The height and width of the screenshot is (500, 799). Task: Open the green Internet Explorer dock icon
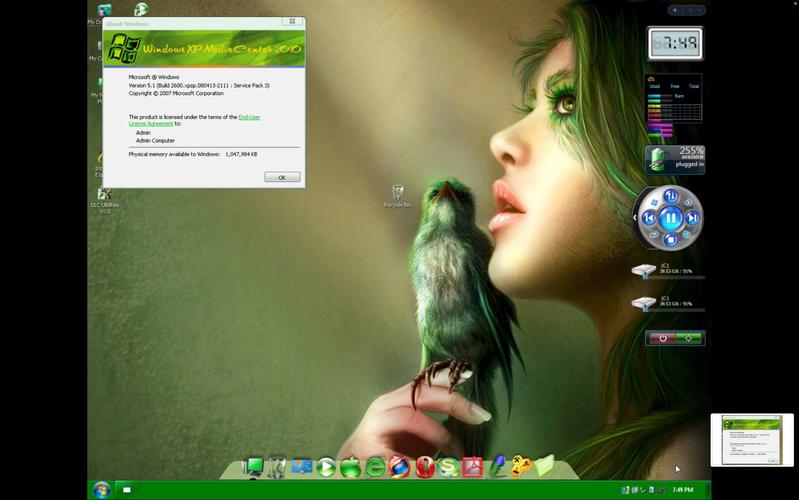coord(375,467)
